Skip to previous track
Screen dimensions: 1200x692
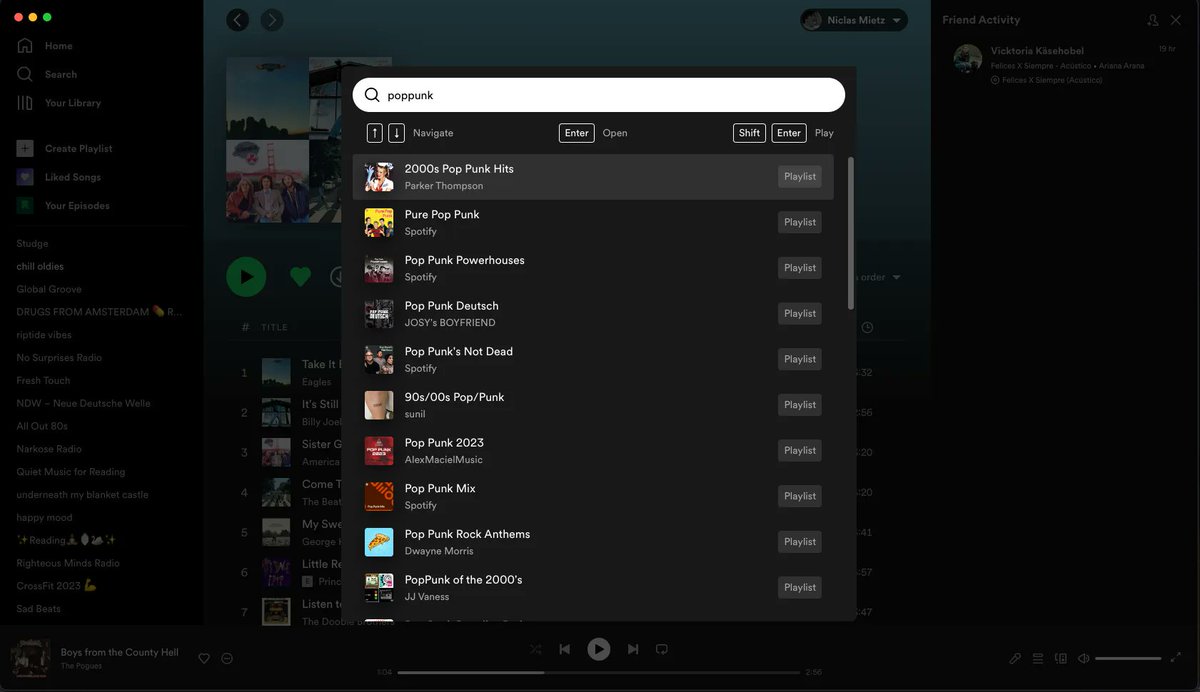[x=565, y=649]
